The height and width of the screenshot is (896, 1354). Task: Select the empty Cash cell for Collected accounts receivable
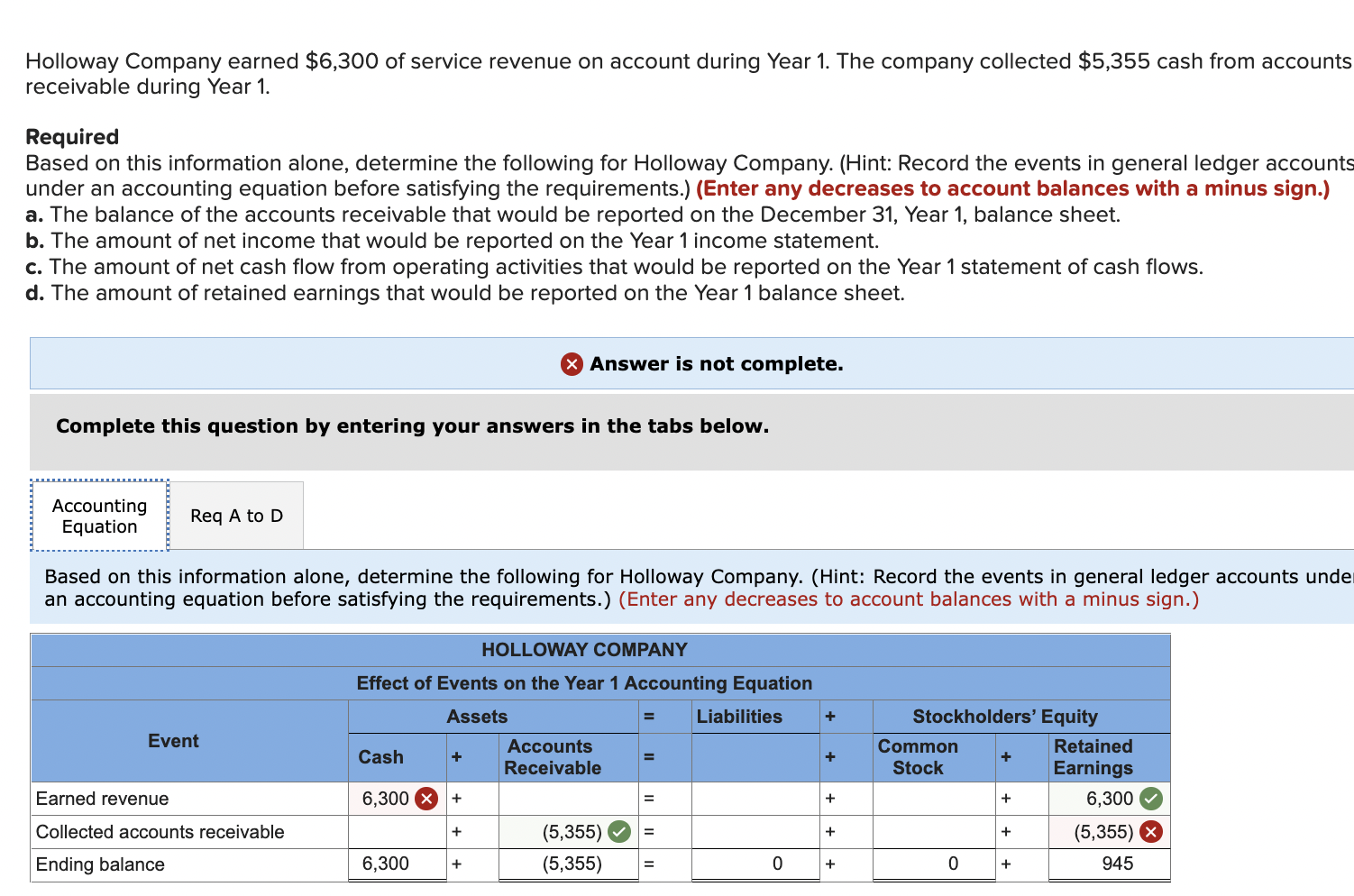click(x=397, y=832)
